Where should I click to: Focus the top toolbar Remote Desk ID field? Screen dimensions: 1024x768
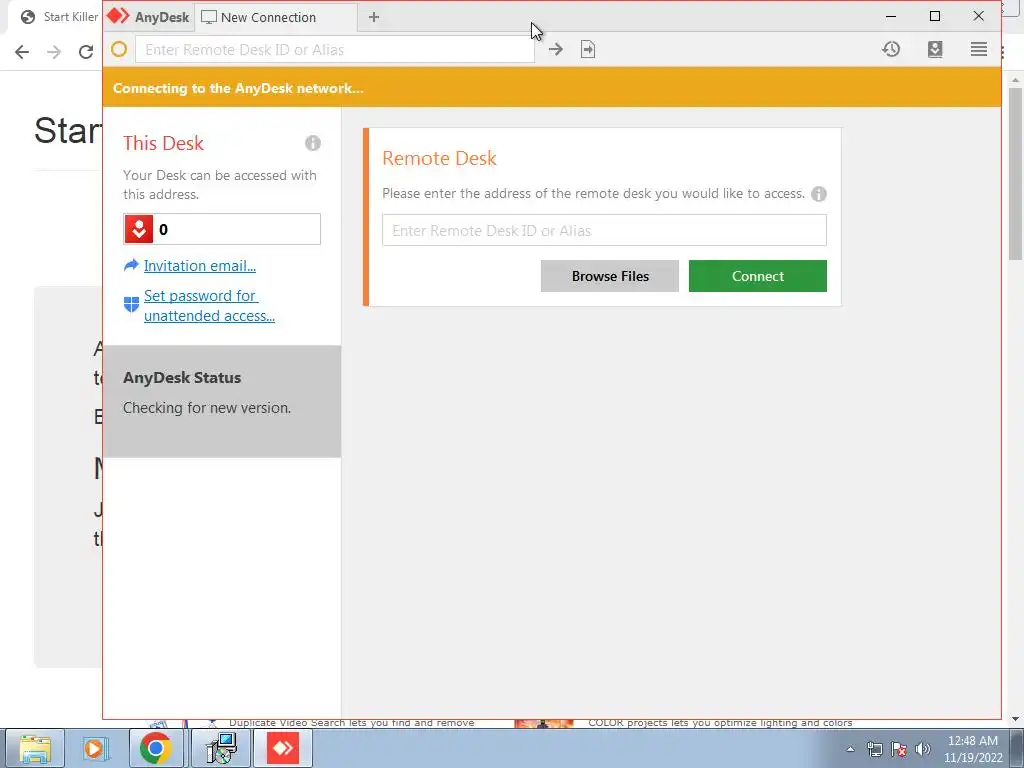(335, 50)
